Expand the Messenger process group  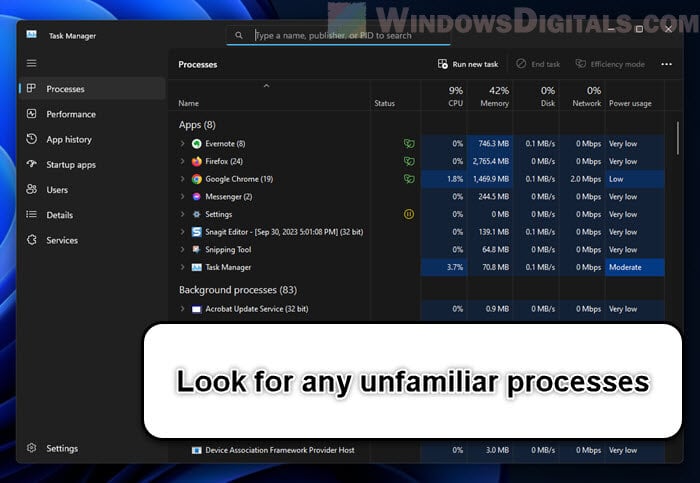[x=182, y=196]
